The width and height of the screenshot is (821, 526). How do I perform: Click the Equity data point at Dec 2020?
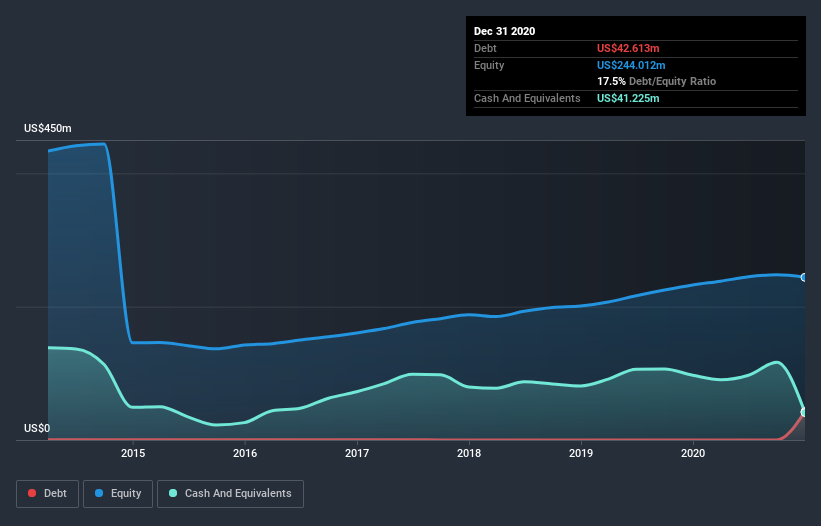(x=804, y=277)
